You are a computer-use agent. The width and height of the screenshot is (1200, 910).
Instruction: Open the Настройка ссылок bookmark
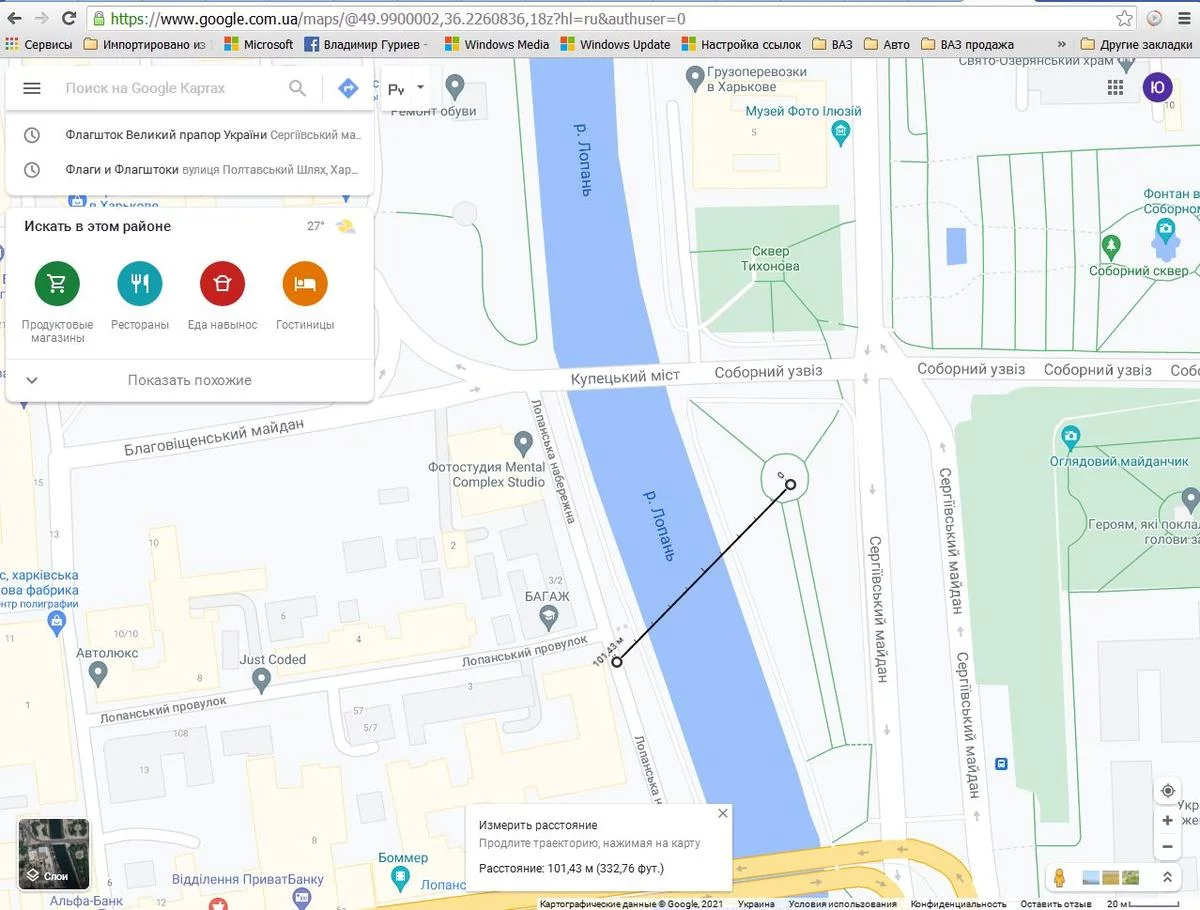[742, 44]
